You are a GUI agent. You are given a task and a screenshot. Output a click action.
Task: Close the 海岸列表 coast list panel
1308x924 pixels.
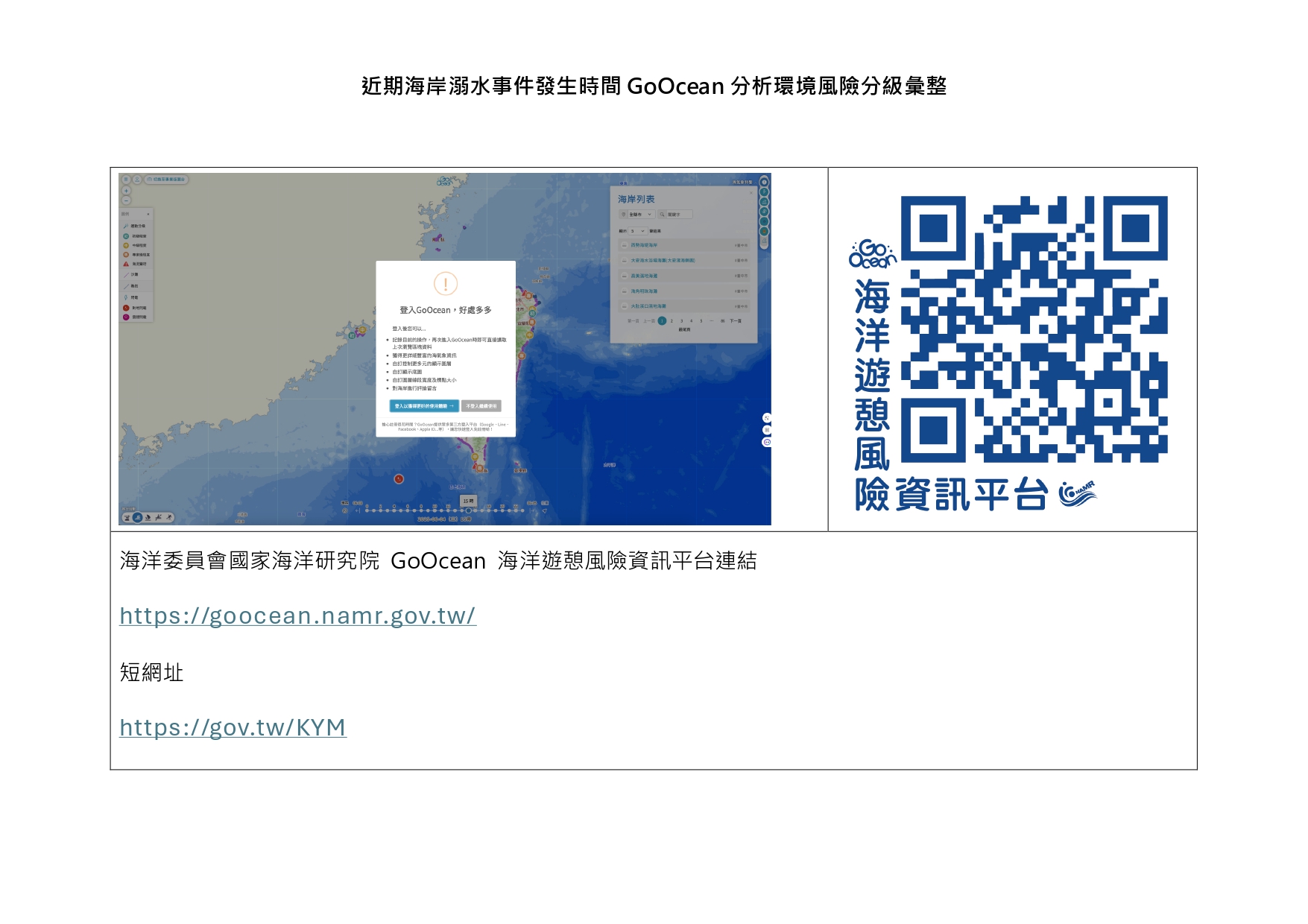[x=751, y=193]
